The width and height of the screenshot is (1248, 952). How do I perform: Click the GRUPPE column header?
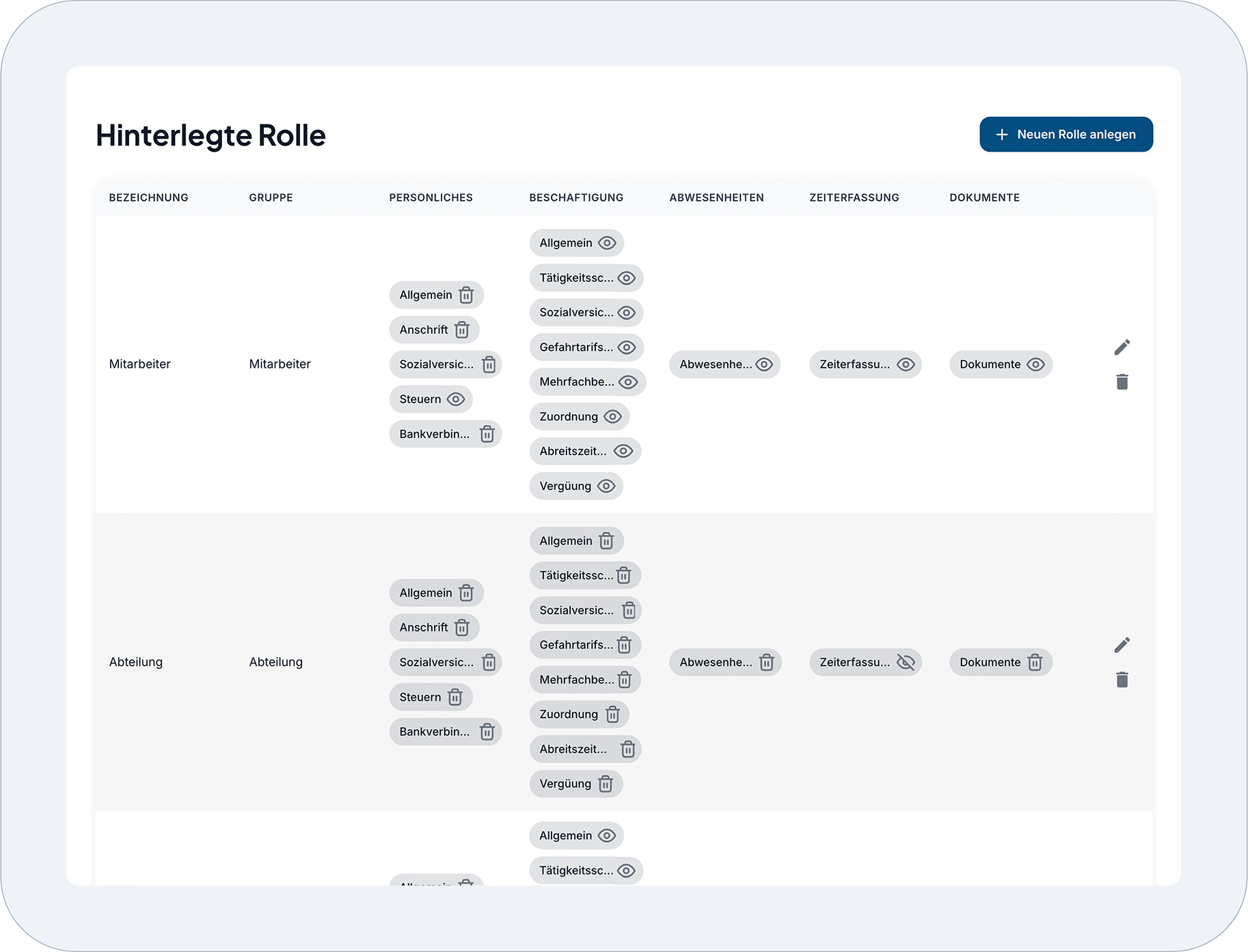[x=271, y=198]
